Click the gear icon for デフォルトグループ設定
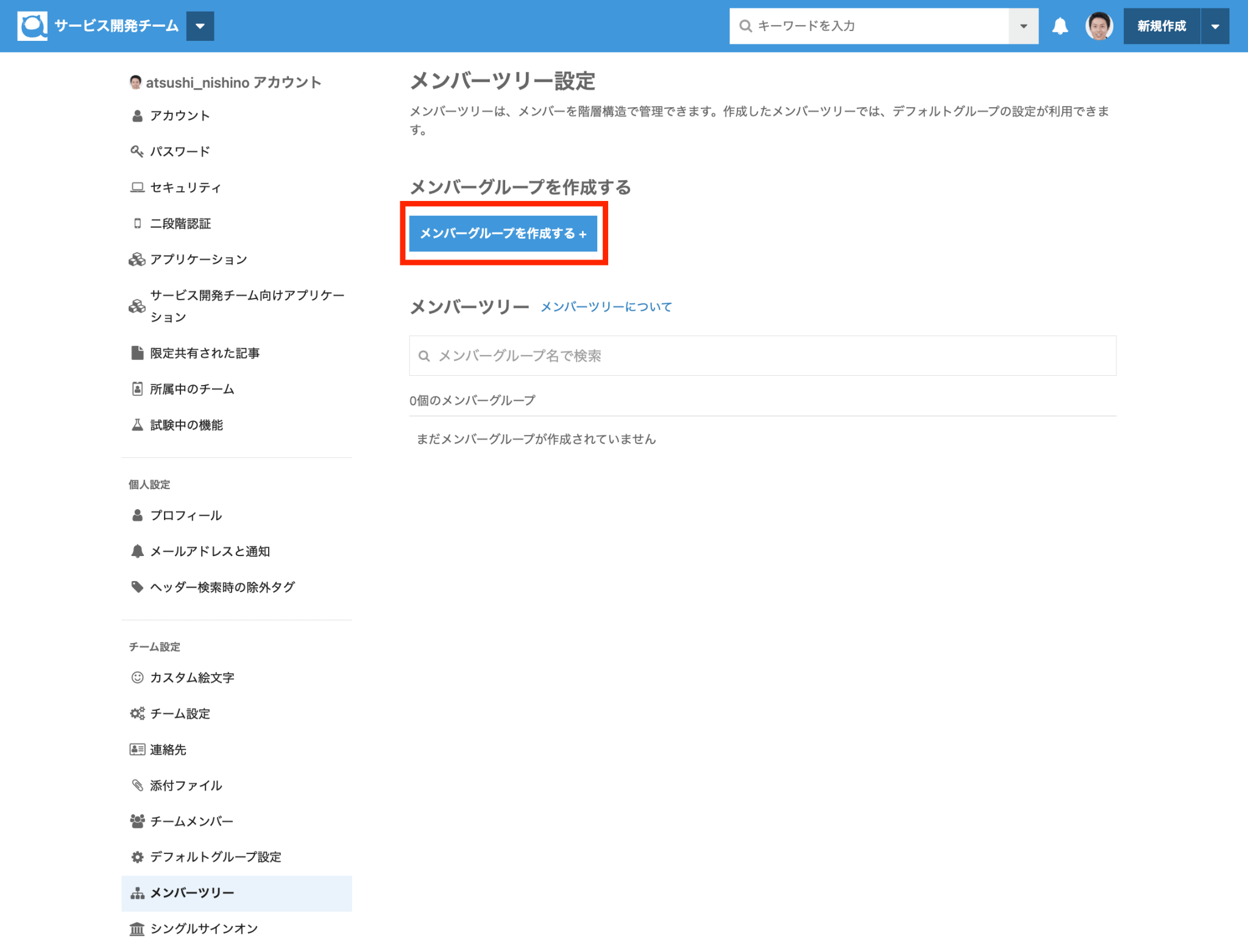1248x952 pixels. (137, 857)
